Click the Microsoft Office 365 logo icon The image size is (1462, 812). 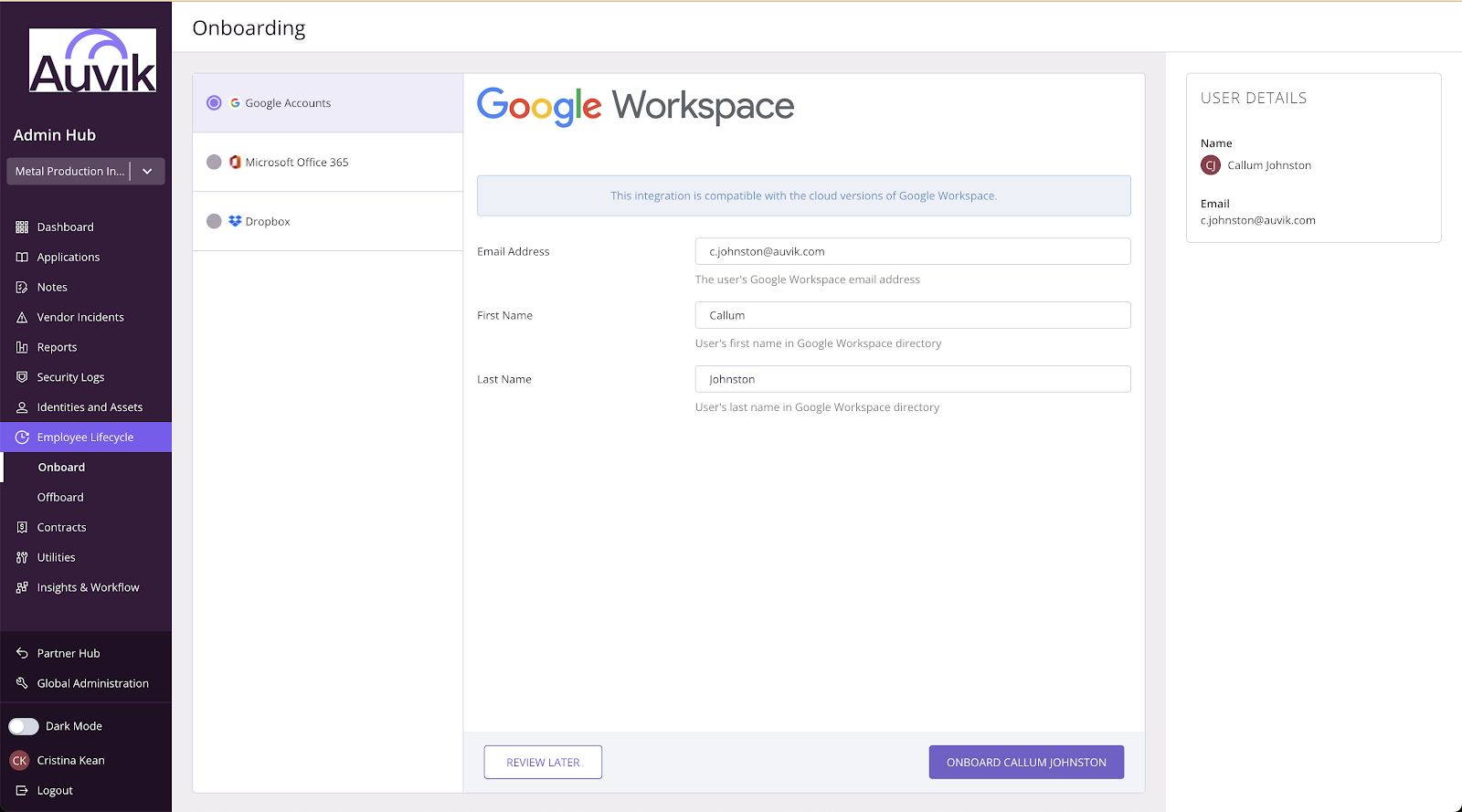click(x=235, y=162)
